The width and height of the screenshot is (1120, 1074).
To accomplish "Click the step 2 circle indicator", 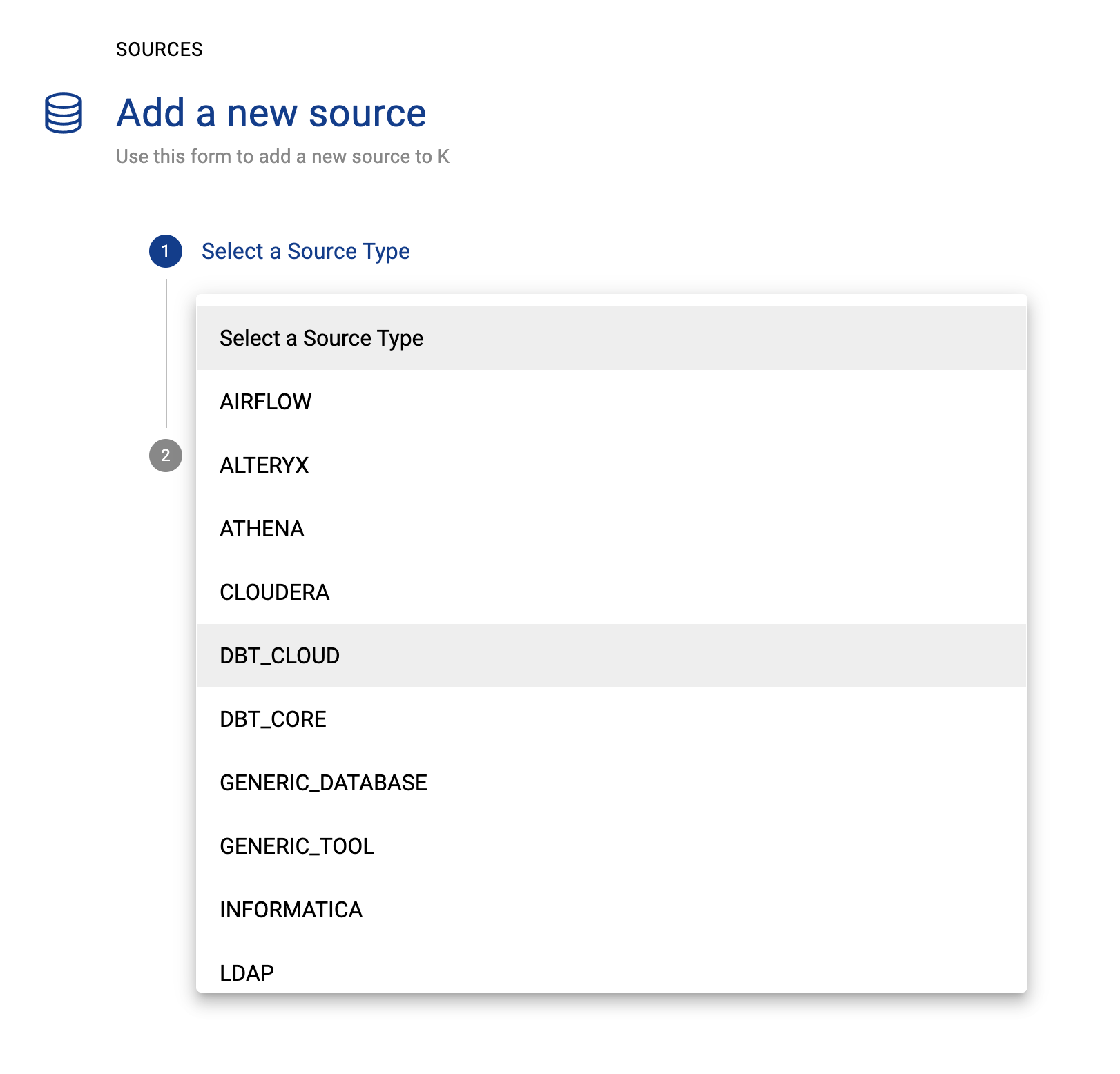I will pos(166,456).
